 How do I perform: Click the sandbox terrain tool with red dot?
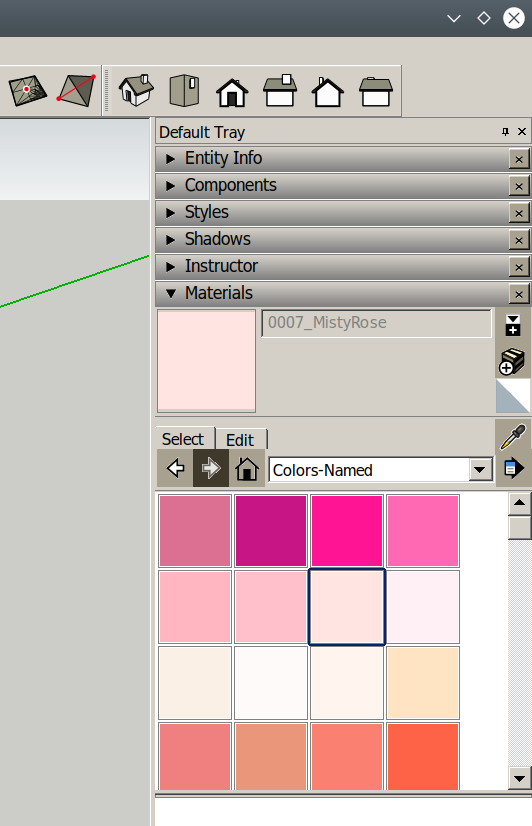coord(27,91)
